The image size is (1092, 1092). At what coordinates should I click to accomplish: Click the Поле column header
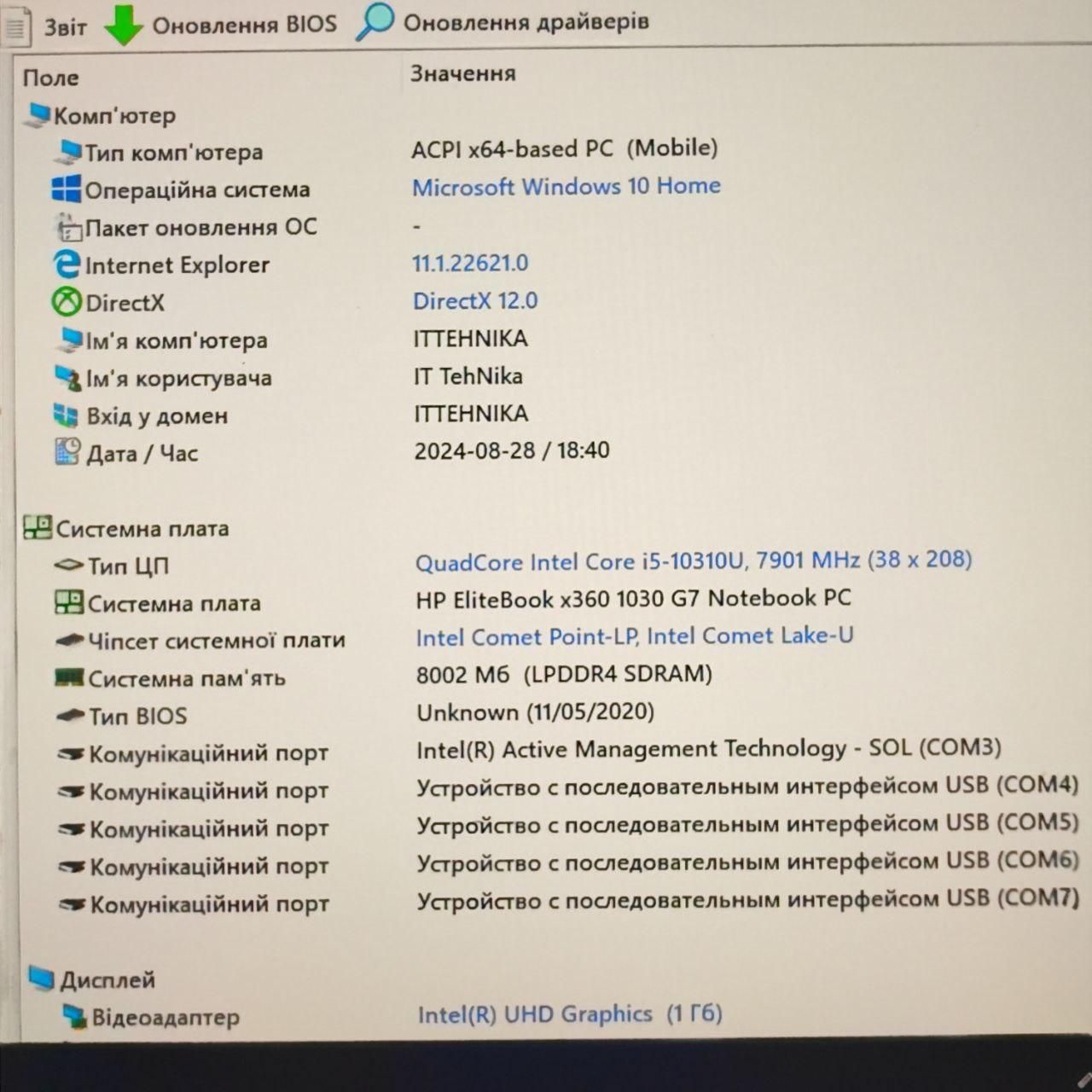click(x=51, y=78)
